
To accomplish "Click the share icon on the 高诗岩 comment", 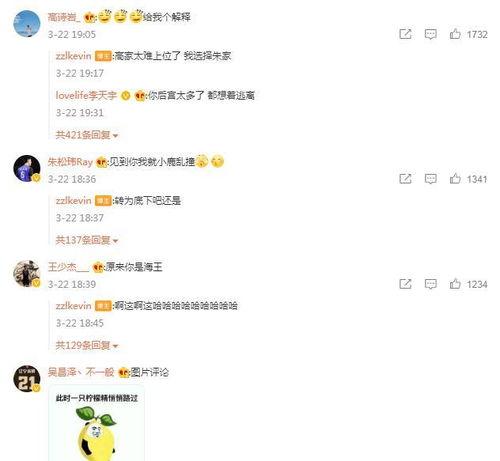I will (405, 34).
